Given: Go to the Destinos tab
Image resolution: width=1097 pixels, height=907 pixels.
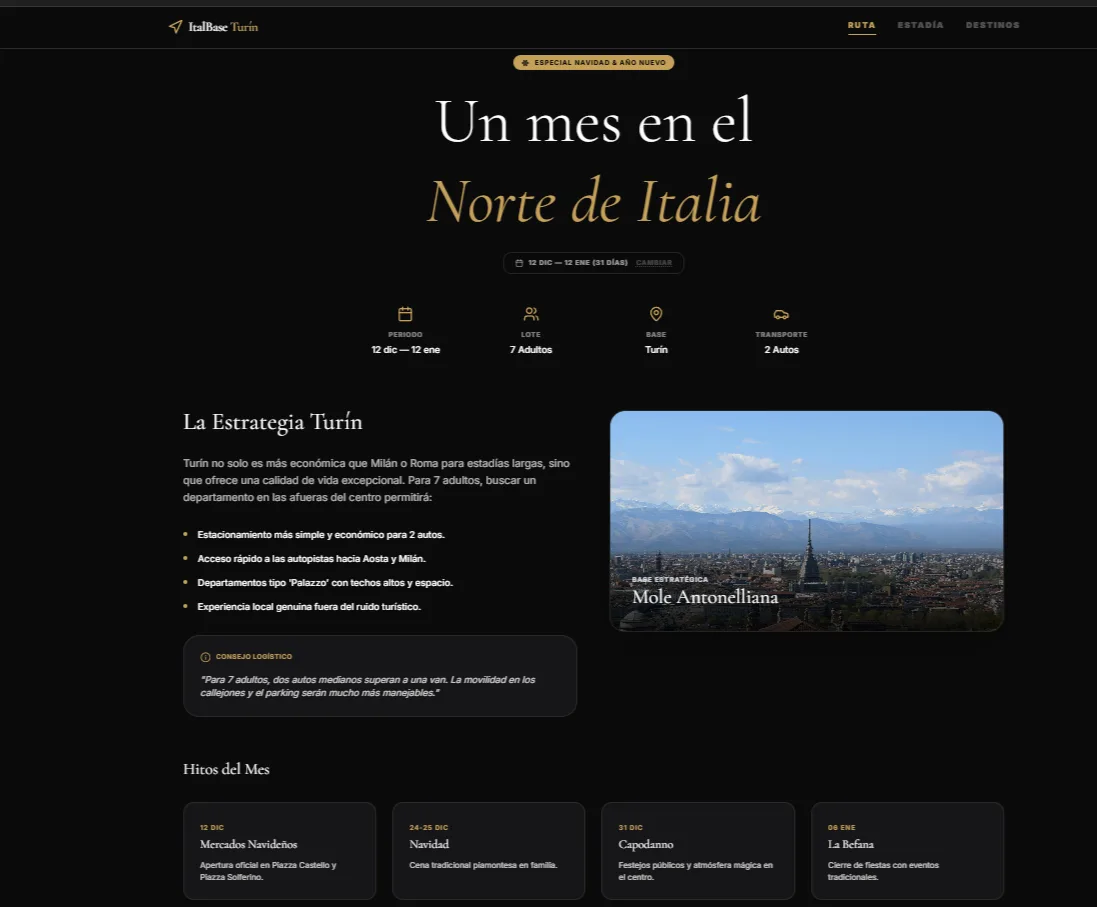Looking at the screenshot, I should pos(992,25).
